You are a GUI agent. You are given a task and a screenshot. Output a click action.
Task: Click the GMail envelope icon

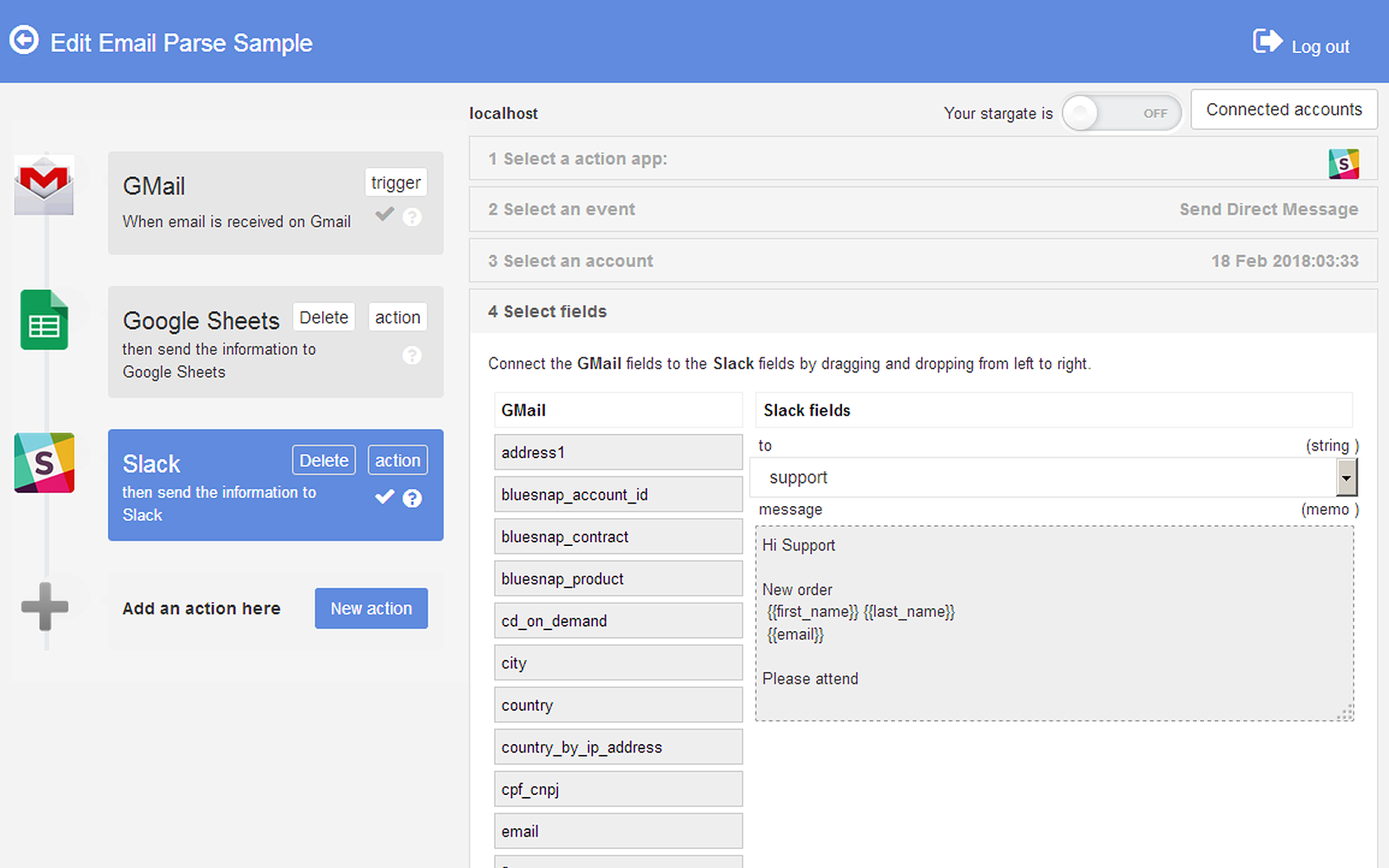click(44, 185)
